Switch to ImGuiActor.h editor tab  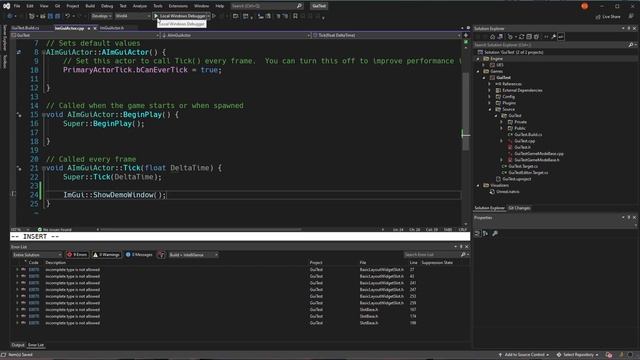pos(112,28)
